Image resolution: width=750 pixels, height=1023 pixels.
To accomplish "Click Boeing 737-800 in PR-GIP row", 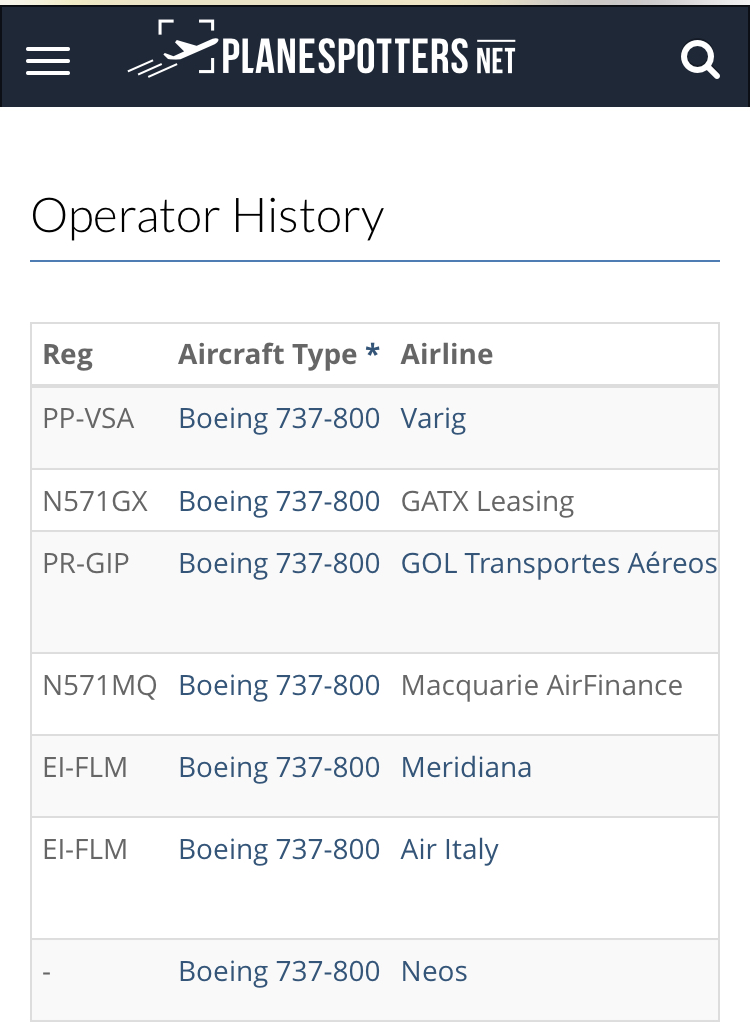I will coord(279,564).
